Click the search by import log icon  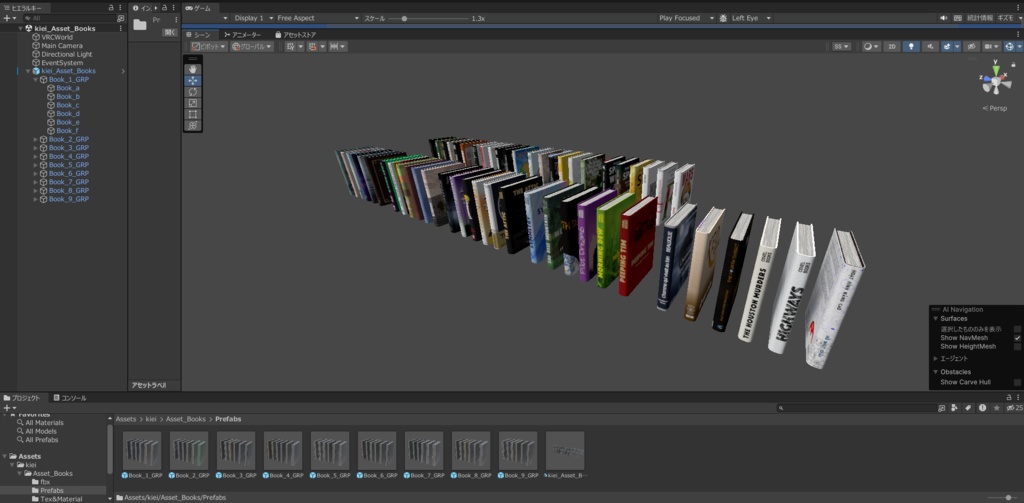pyautogui.click(x=982, y=408)
